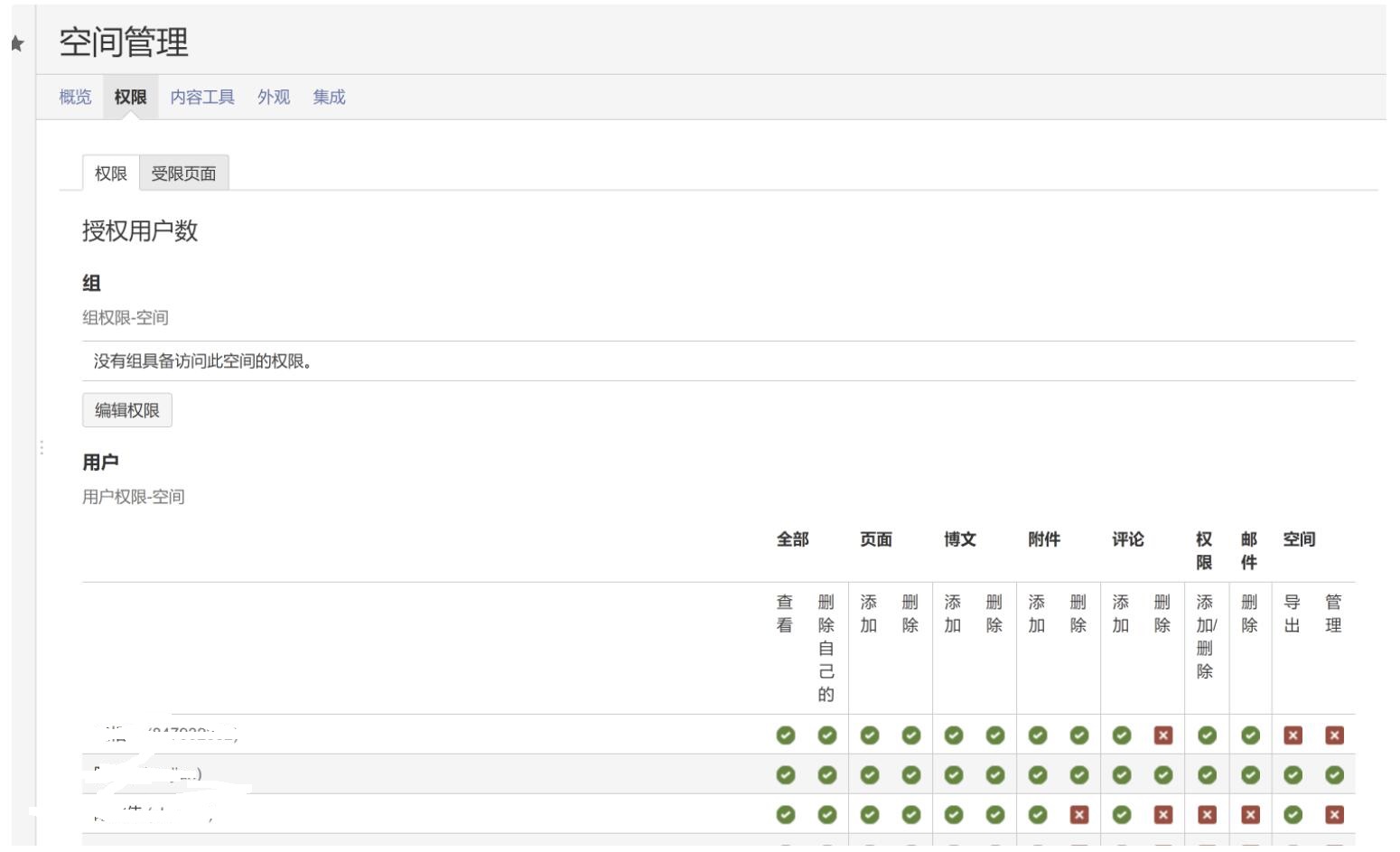Click the 没有组具备访问此空间的权限 message

coord(203,361)
